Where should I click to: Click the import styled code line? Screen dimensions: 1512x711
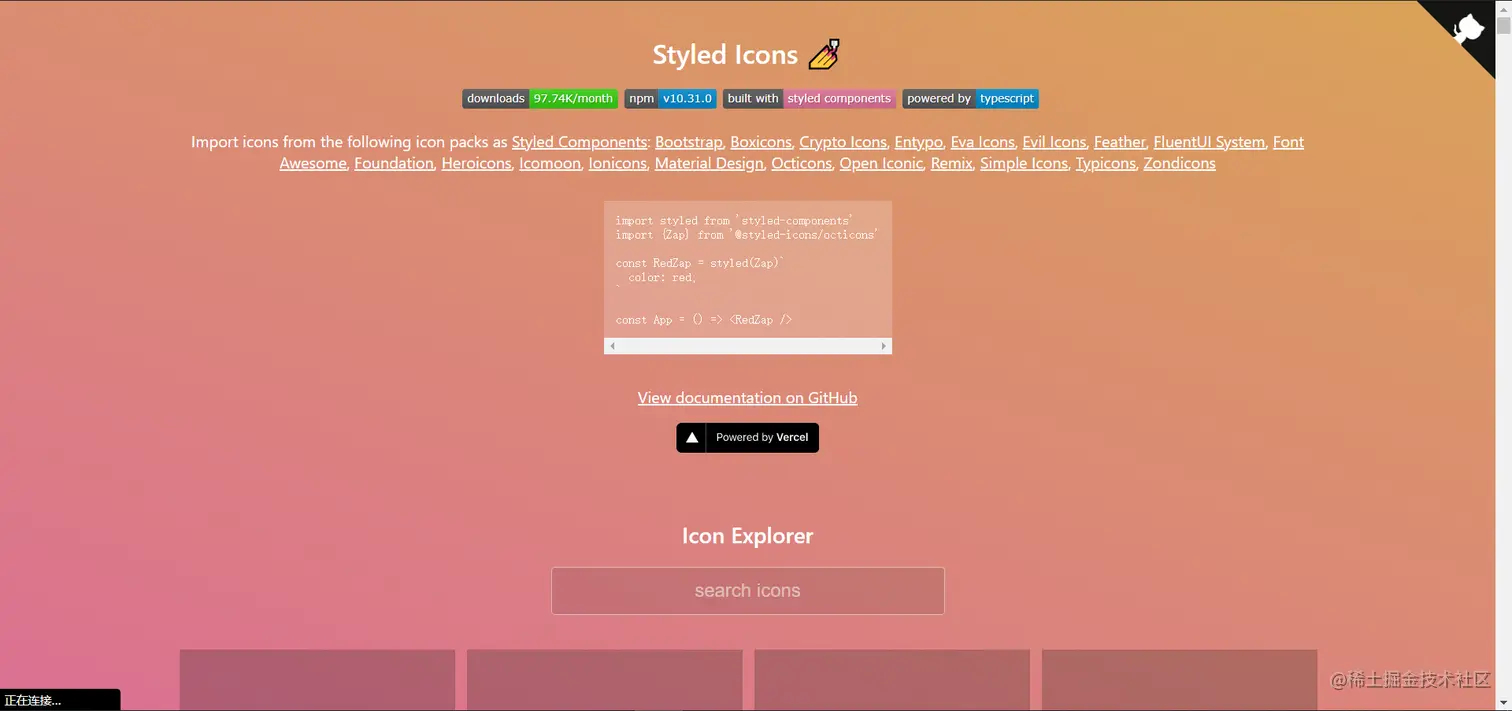click(x=734, y=220)
